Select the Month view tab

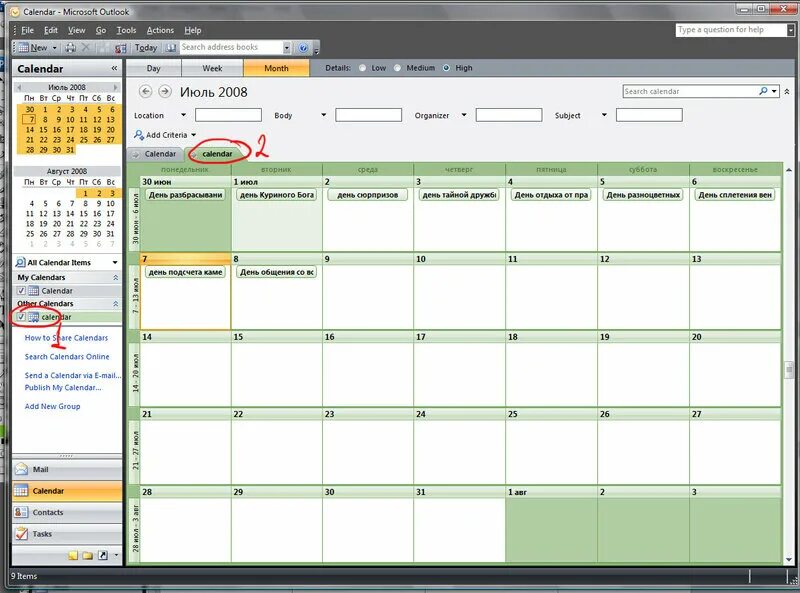click(276, 68)
